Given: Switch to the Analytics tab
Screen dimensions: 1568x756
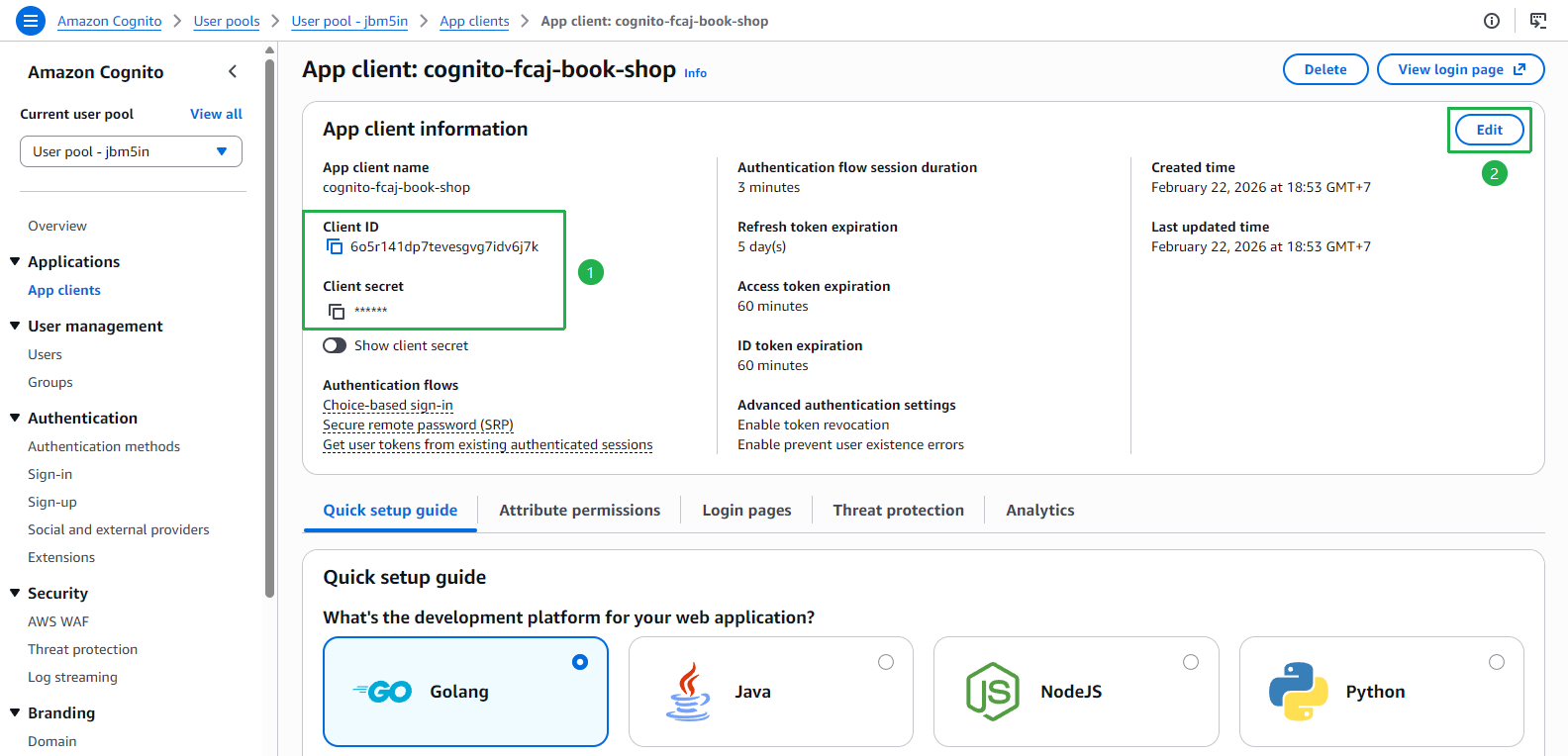Looking at the screenshot, I should point(1039,511).
